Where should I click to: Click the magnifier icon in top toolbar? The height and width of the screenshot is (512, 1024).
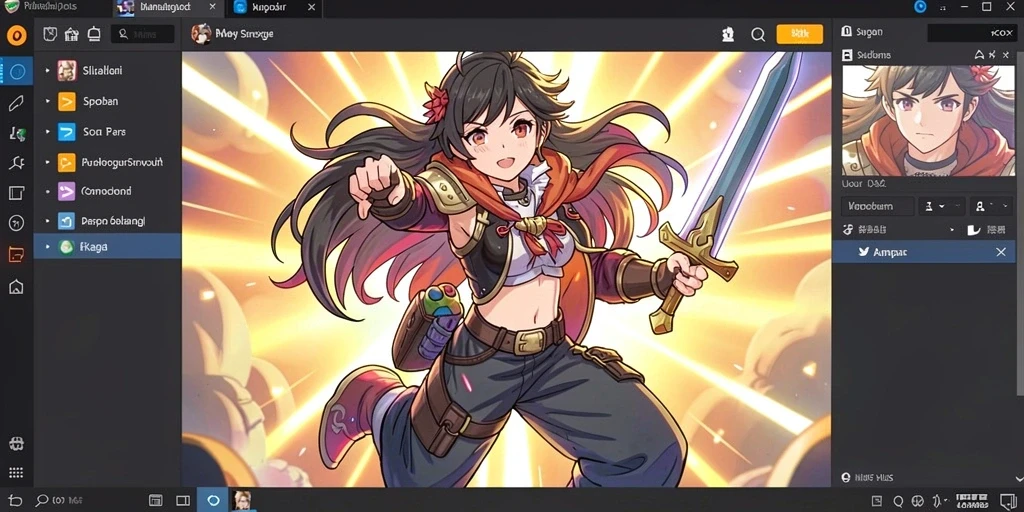click(758, 35)
